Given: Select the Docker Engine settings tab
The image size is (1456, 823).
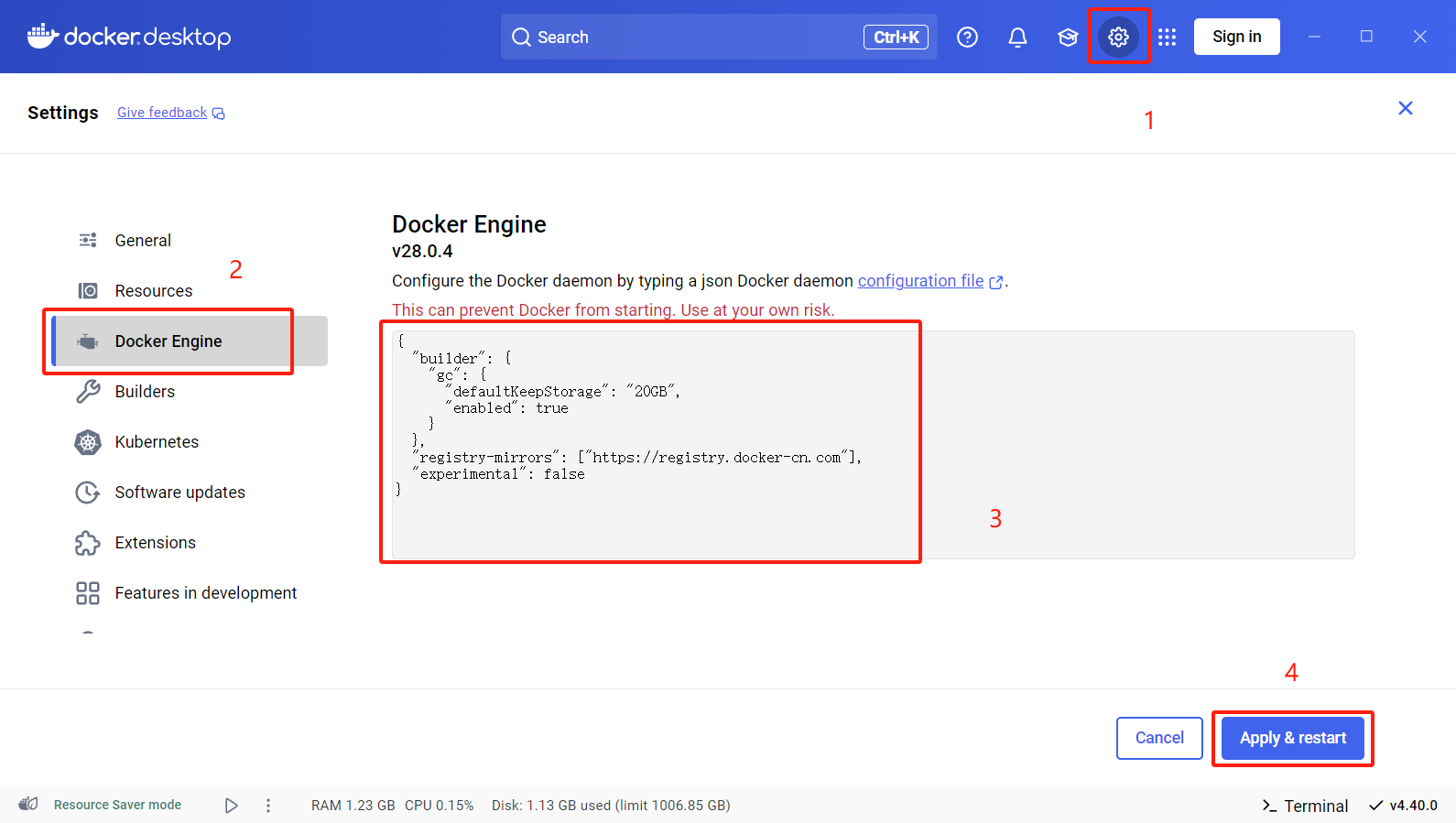Looking at the screenshot, I should (x=190, y=341).
